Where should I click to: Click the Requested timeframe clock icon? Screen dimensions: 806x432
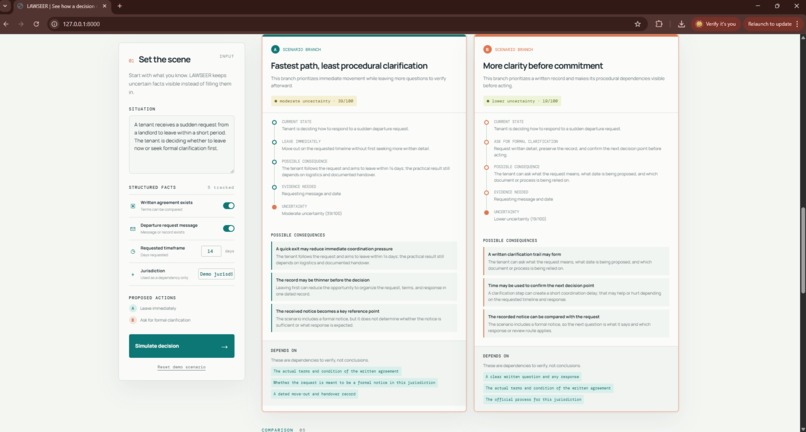tap(133, 251)
